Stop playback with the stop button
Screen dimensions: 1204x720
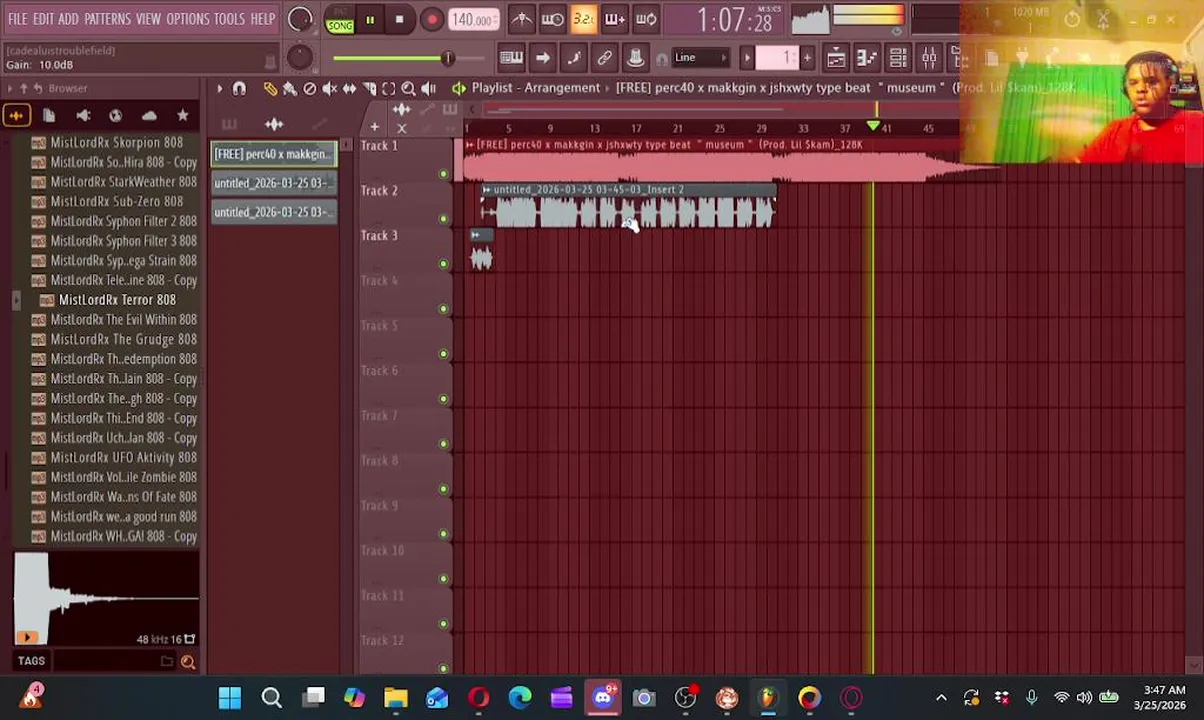[400, 19]
